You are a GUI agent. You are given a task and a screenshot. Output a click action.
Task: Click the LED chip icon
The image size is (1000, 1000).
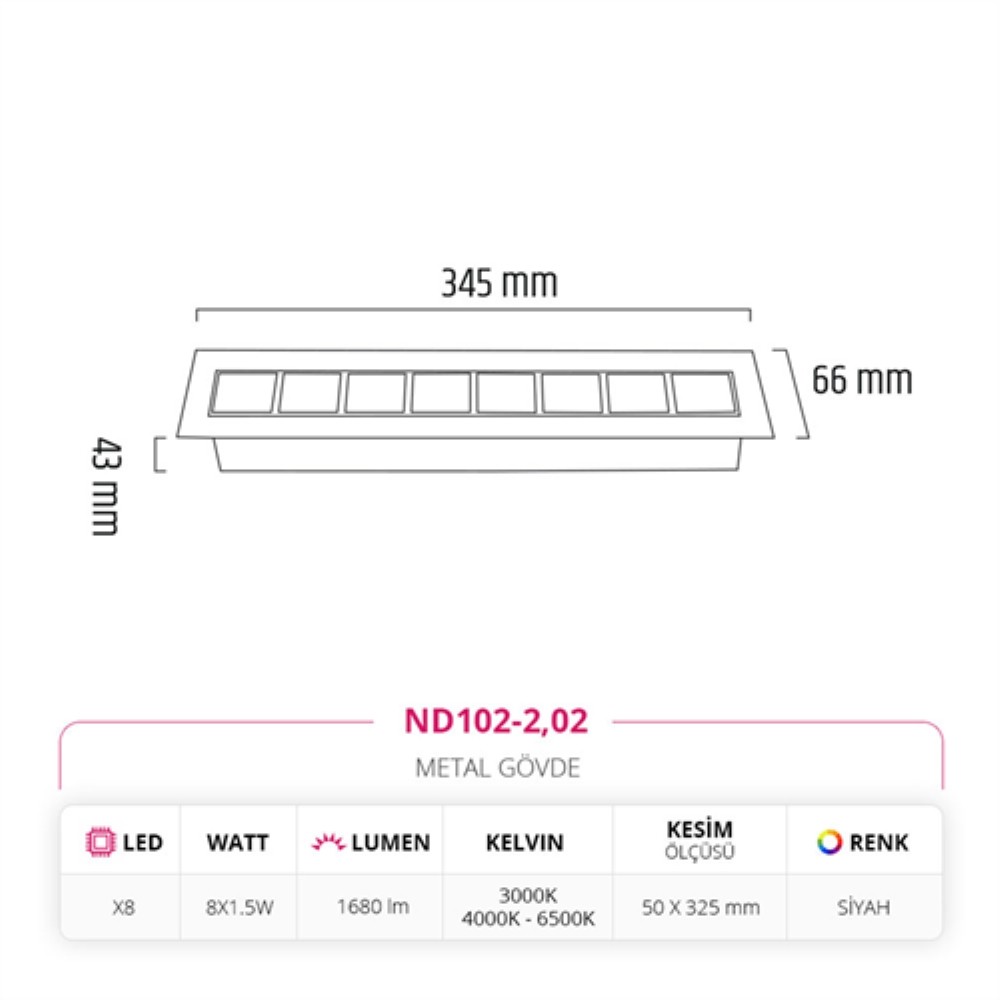[x=100, y=842]
